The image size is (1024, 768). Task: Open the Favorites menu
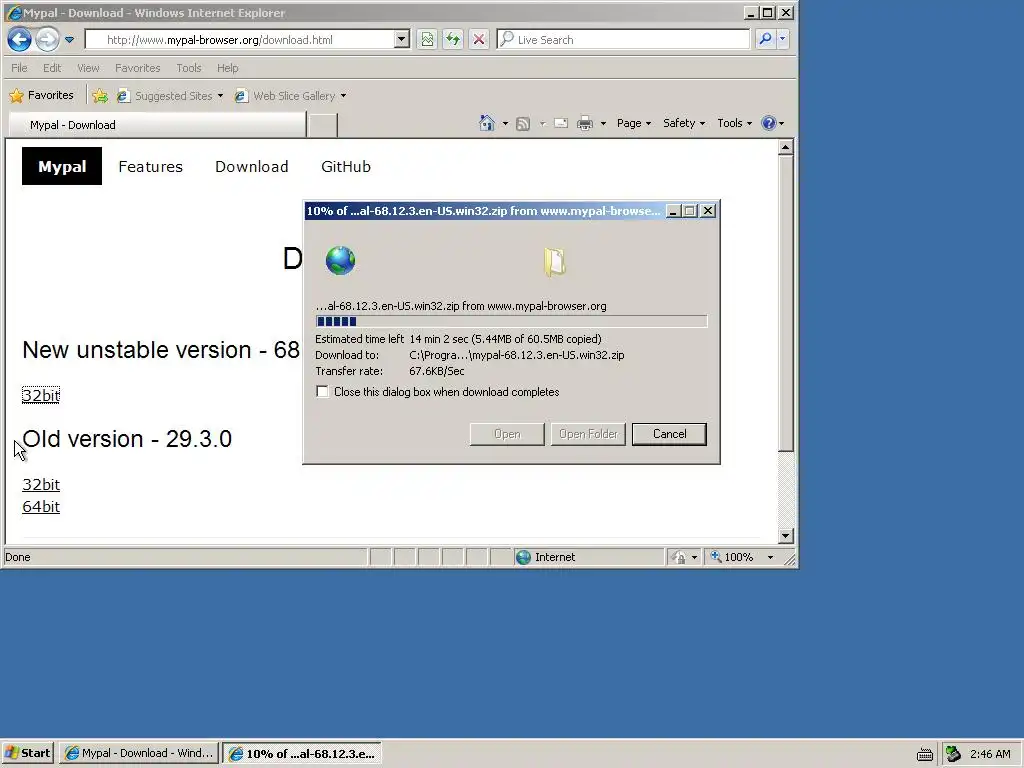pos(137,68)
